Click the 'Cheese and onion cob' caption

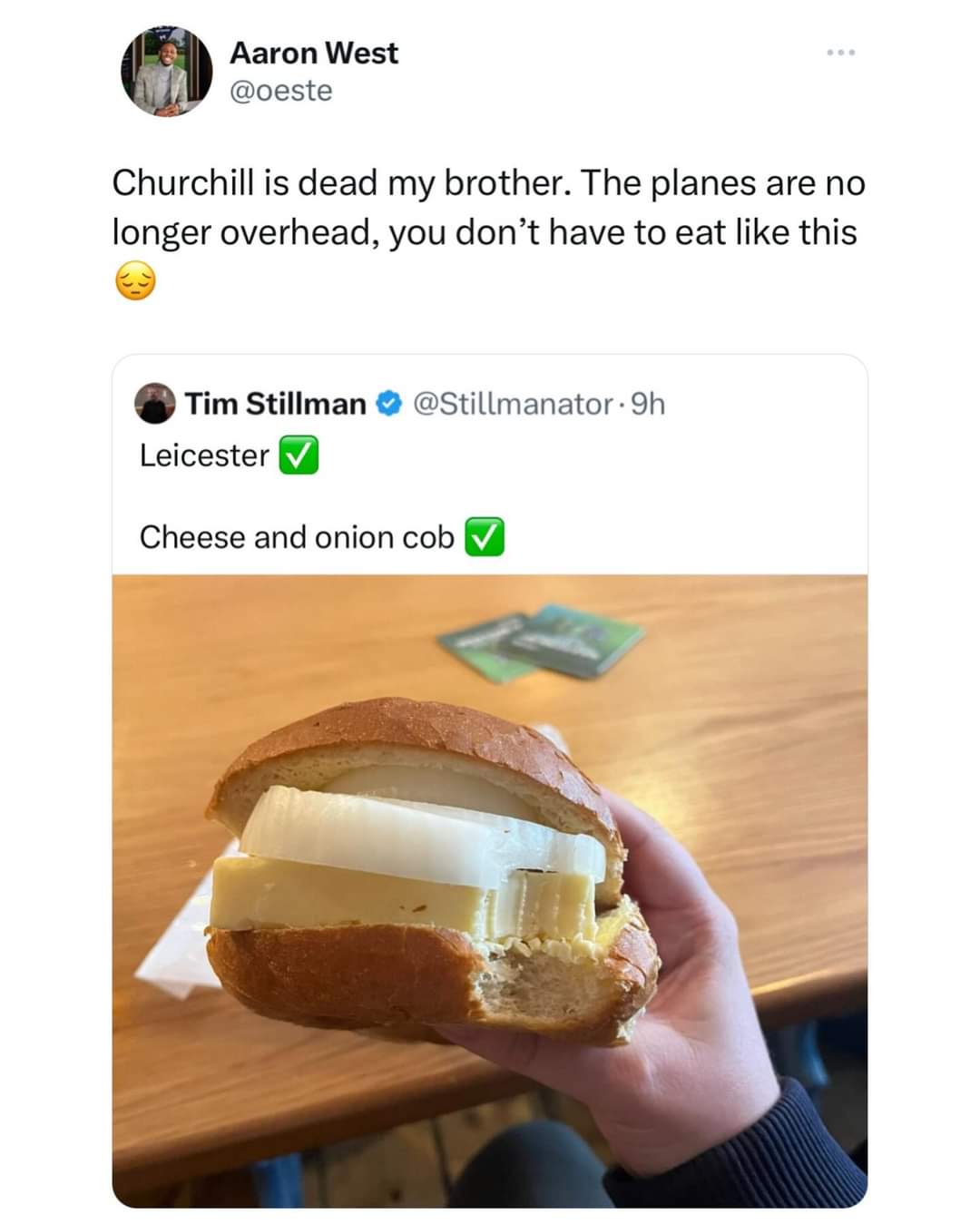[296, 537]
